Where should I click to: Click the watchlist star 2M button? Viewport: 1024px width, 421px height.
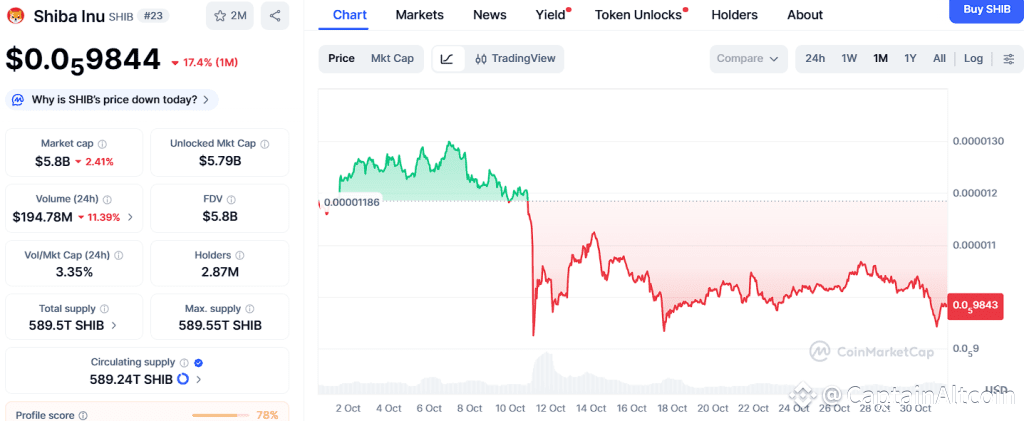230,15
